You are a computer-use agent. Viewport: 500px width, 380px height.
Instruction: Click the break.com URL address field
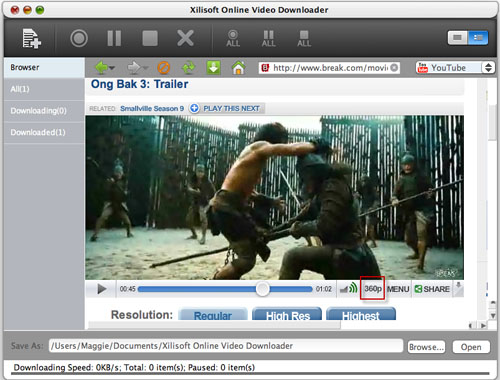point(329,68)
